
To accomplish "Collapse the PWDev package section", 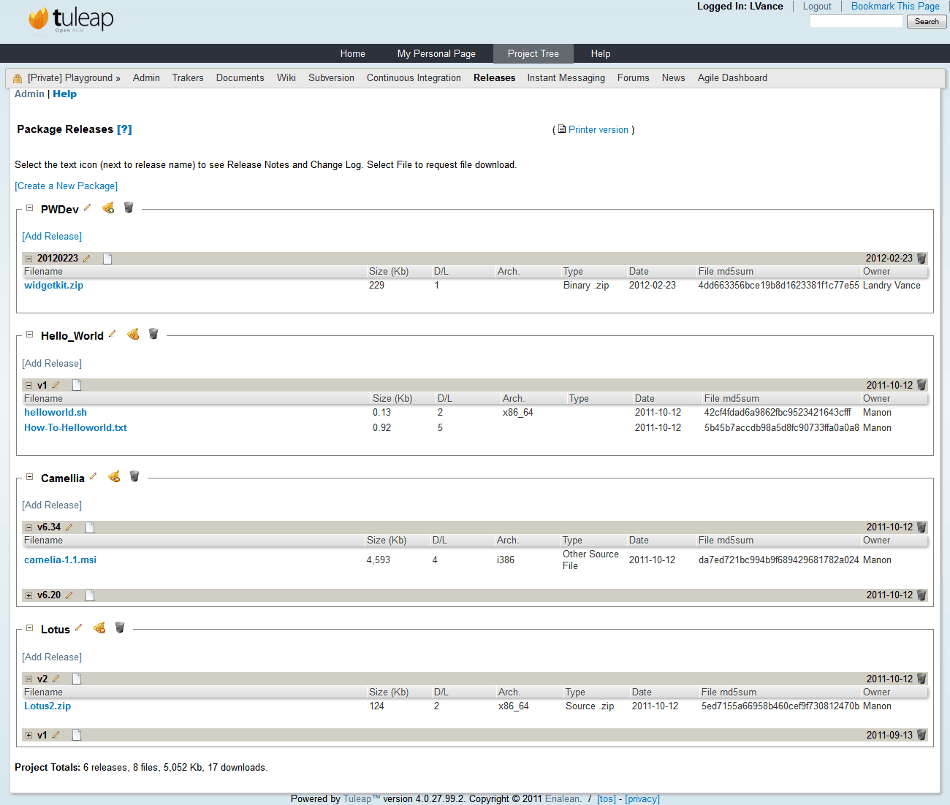I will pos(29,209).
